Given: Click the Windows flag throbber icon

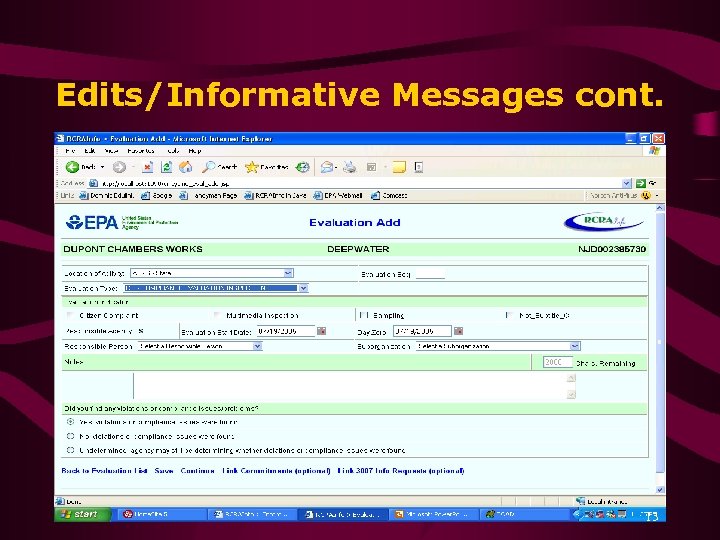Looking at the screenshot, I should point(655,151).
